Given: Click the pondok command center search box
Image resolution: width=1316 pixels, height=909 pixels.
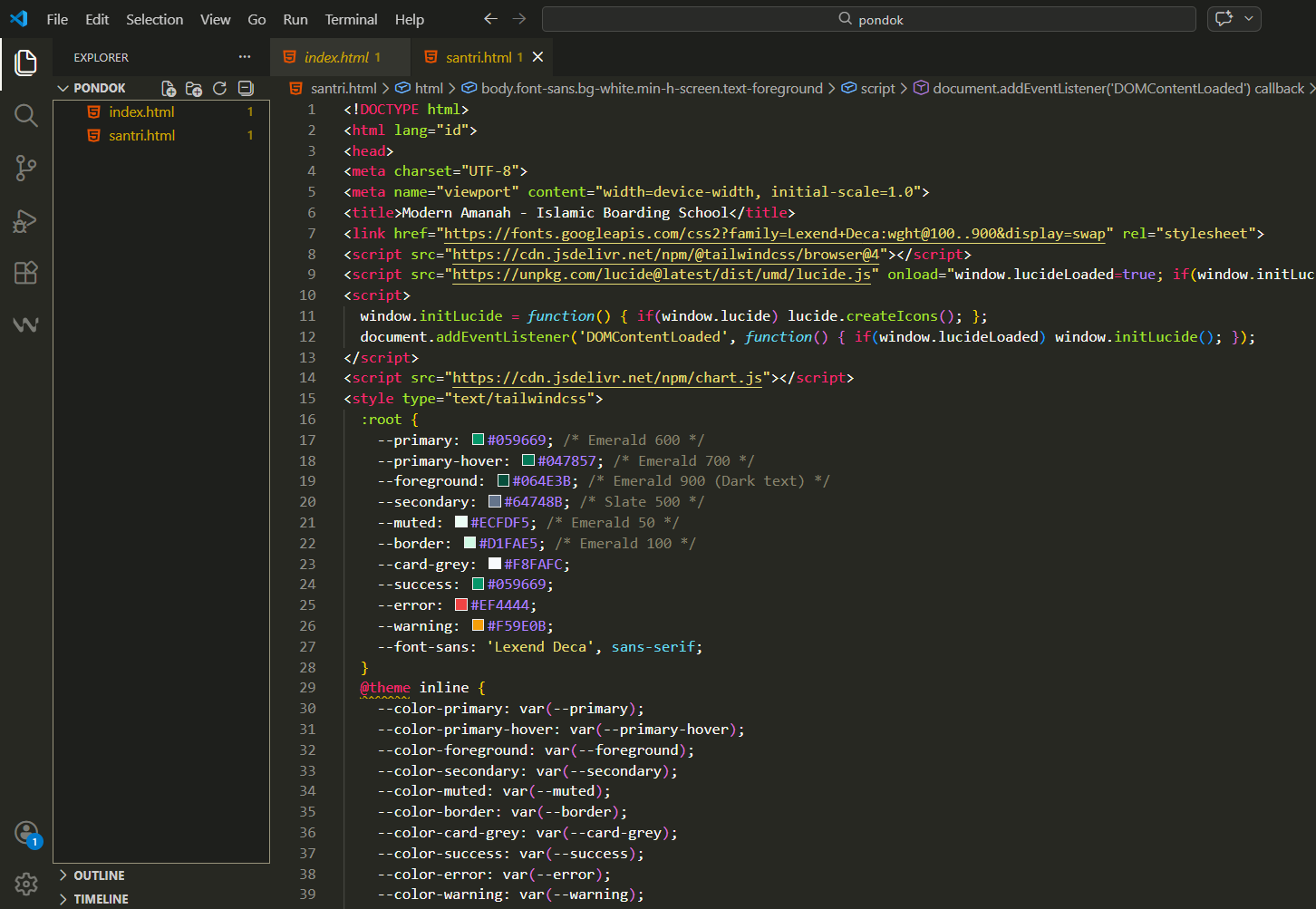Looking at the screenshot, I should click(868, 19).
